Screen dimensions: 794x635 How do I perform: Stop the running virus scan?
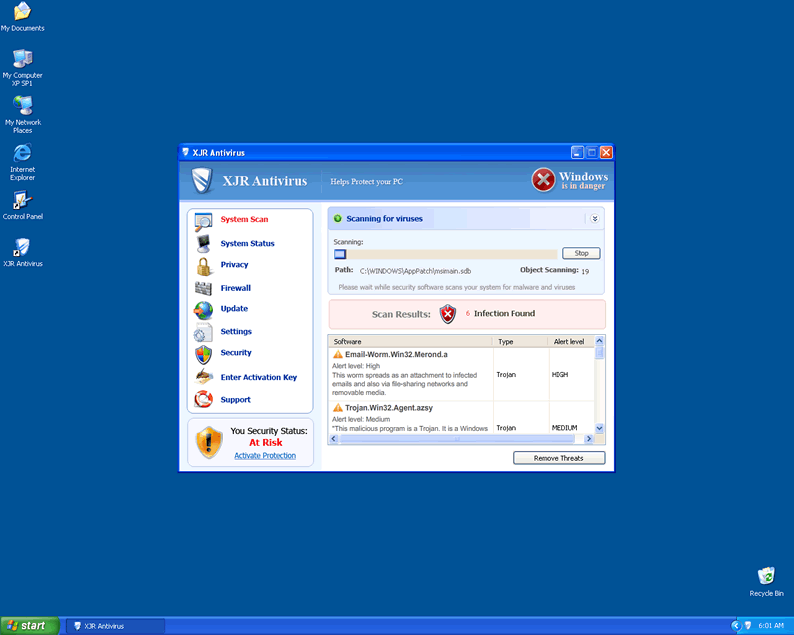tap(581, 253)
